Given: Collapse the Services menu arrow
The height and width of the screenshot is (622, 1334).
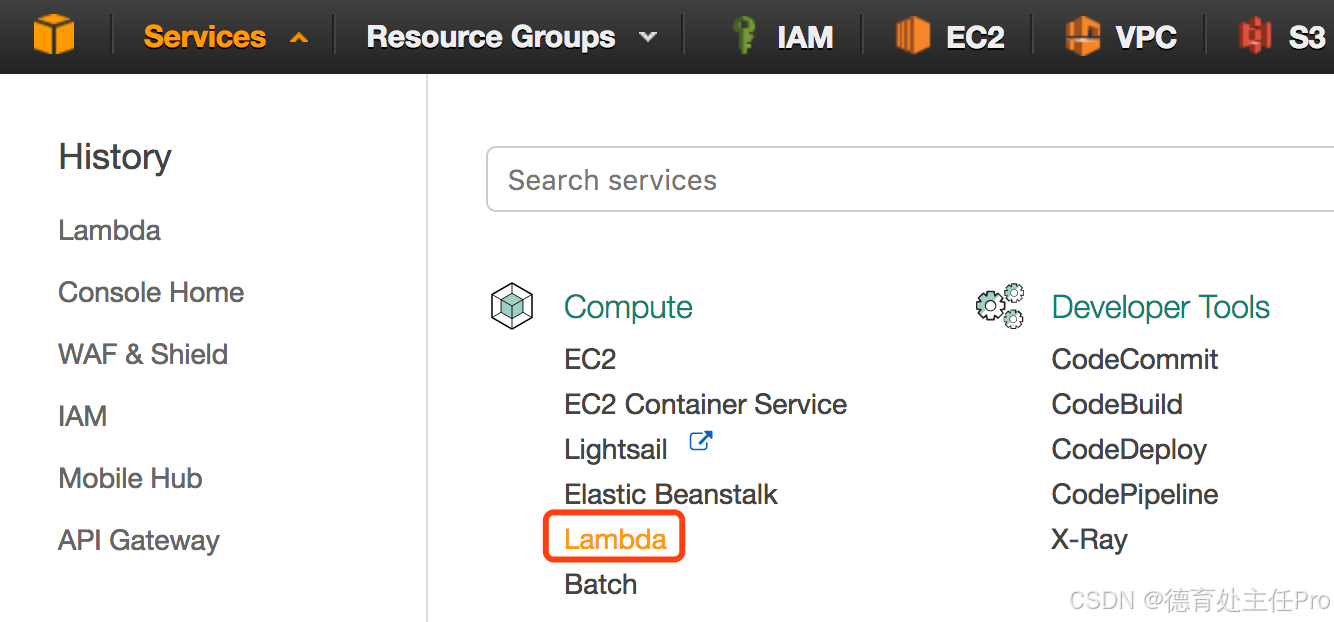Looking at the screenshot, I should [x=298, y=38].
